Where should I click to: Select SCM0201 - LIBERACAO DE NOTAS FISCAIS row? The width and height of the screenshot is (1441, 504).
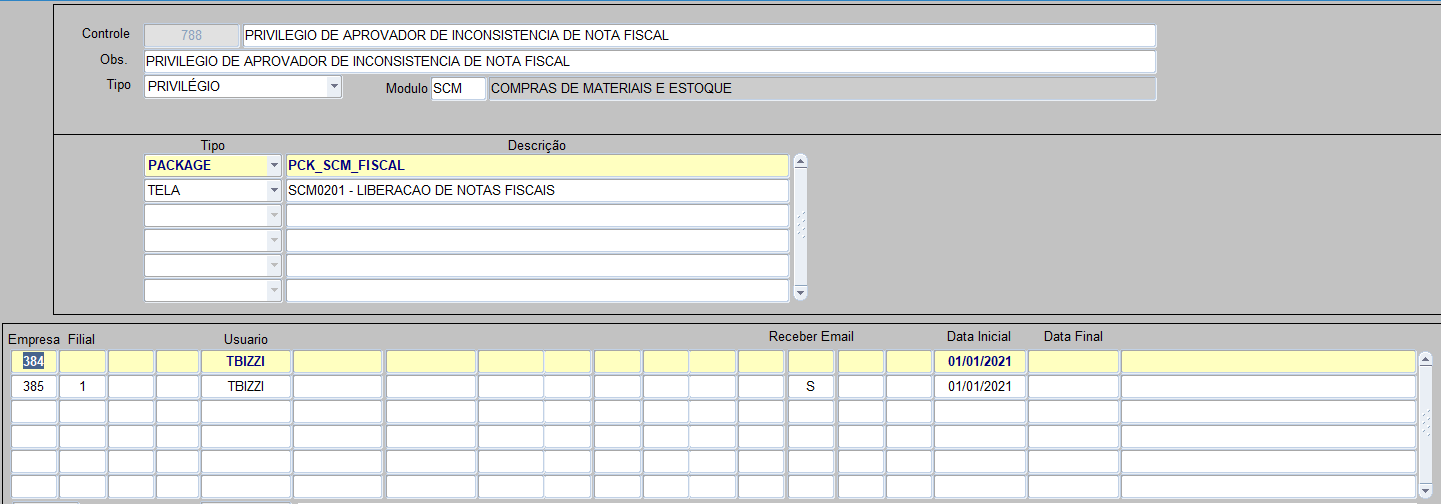pyautogui.click(x=537, y=190)
